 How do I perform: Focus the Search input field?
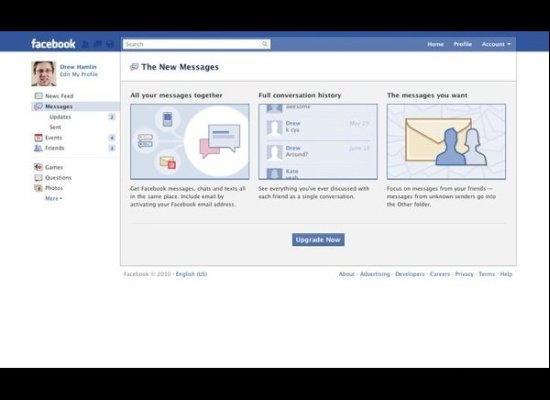tap(196, 44)
